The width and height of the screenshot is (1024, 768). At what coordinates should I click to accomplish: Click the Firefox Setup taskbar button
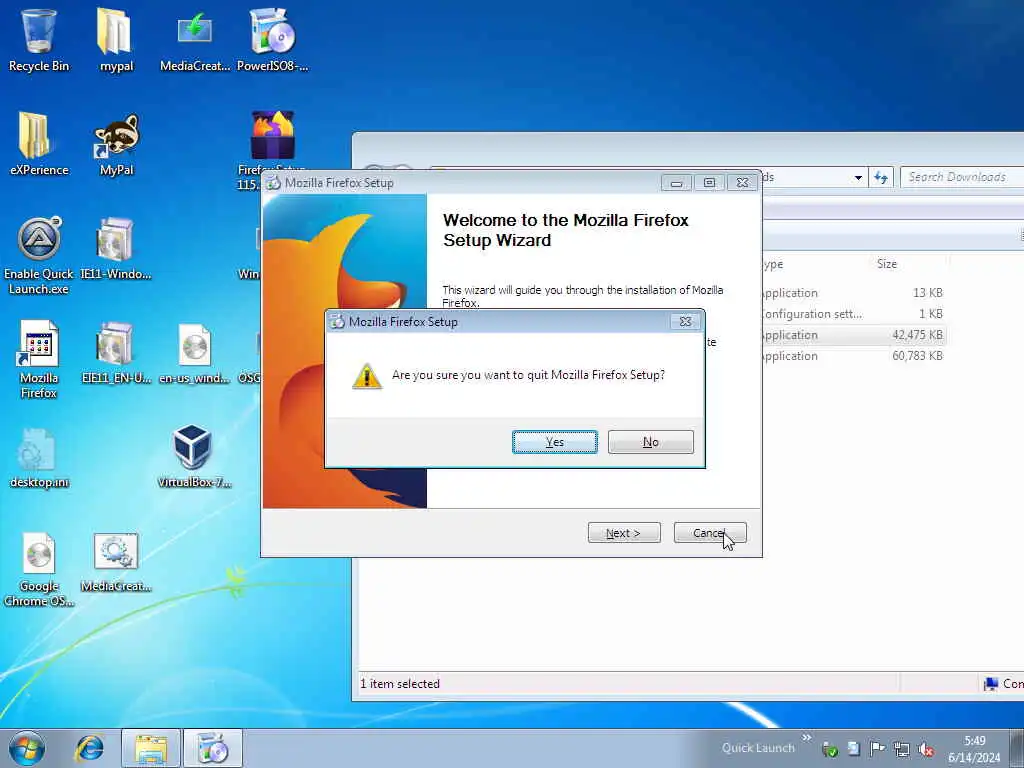pos(212,748)
